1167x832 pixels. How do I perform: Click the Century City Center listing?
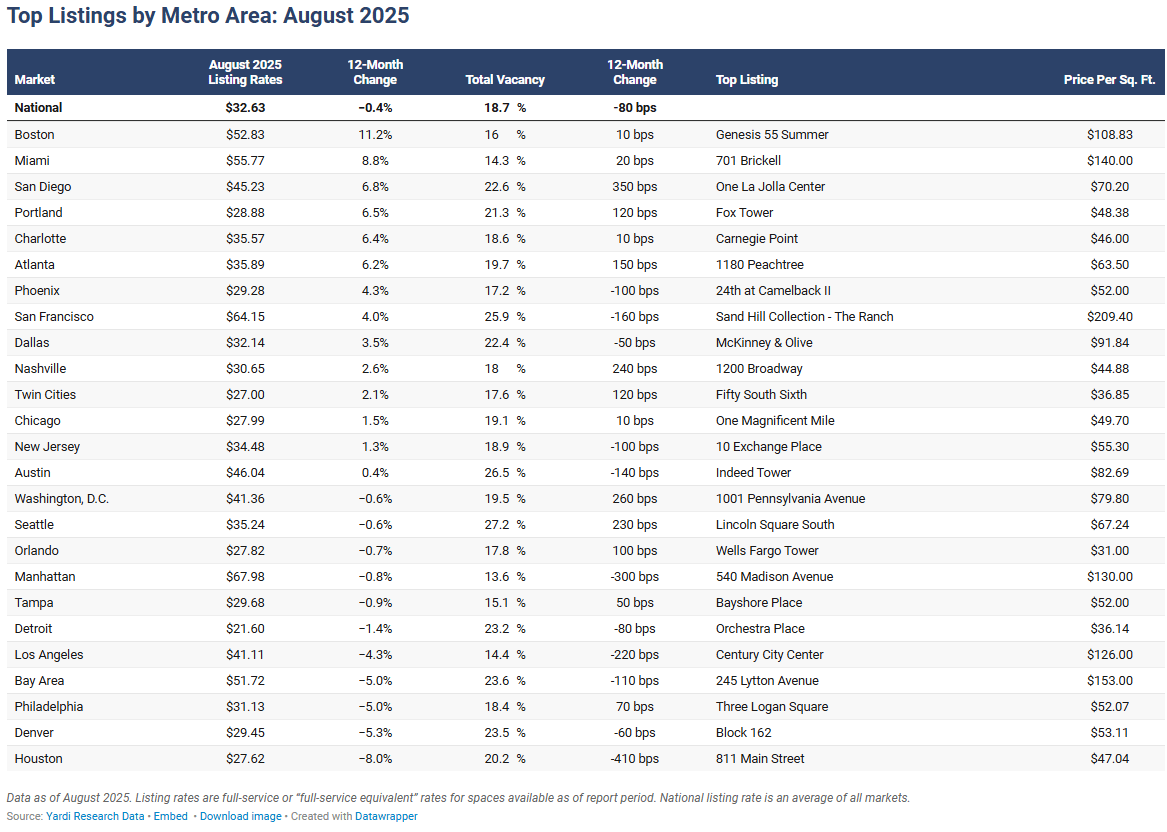pos(769,655)
